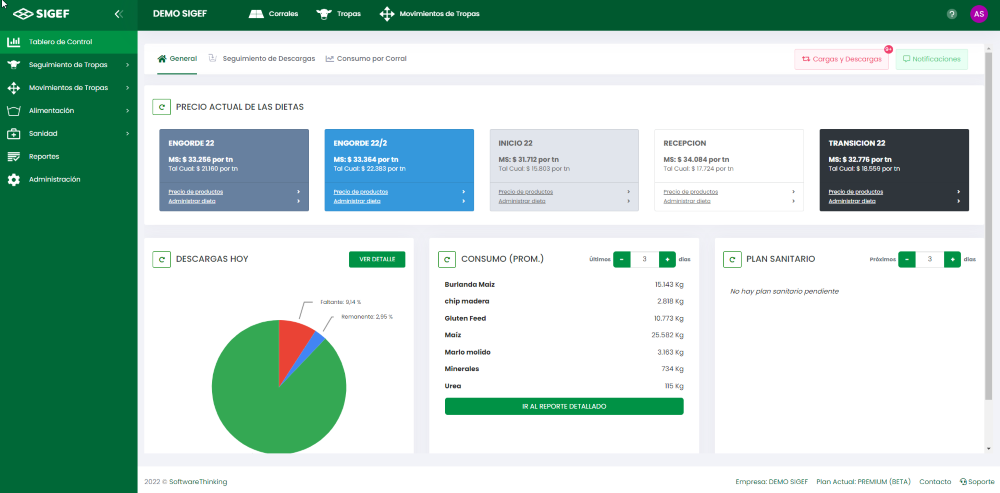This screenshot has width=1000, height=493.
Task: Refresh the Consumo (Prom.) panel
Action: 446,259
